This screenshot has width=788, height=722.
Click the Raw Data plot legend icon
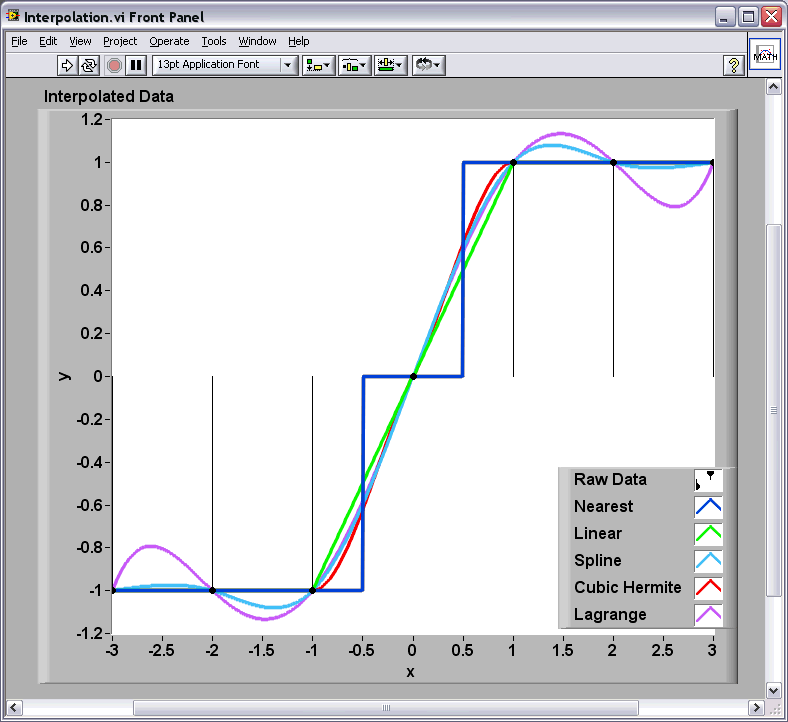pos(708,480)
